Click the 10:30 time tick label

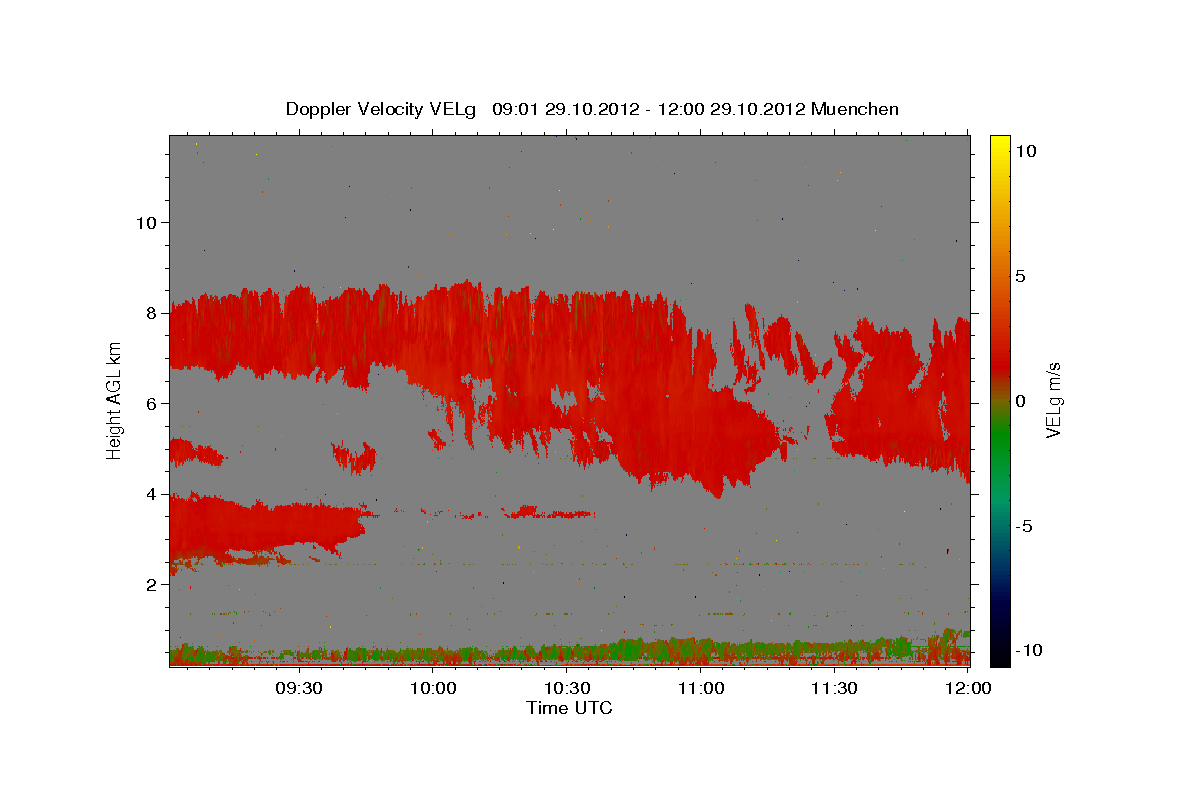point(567,688)
